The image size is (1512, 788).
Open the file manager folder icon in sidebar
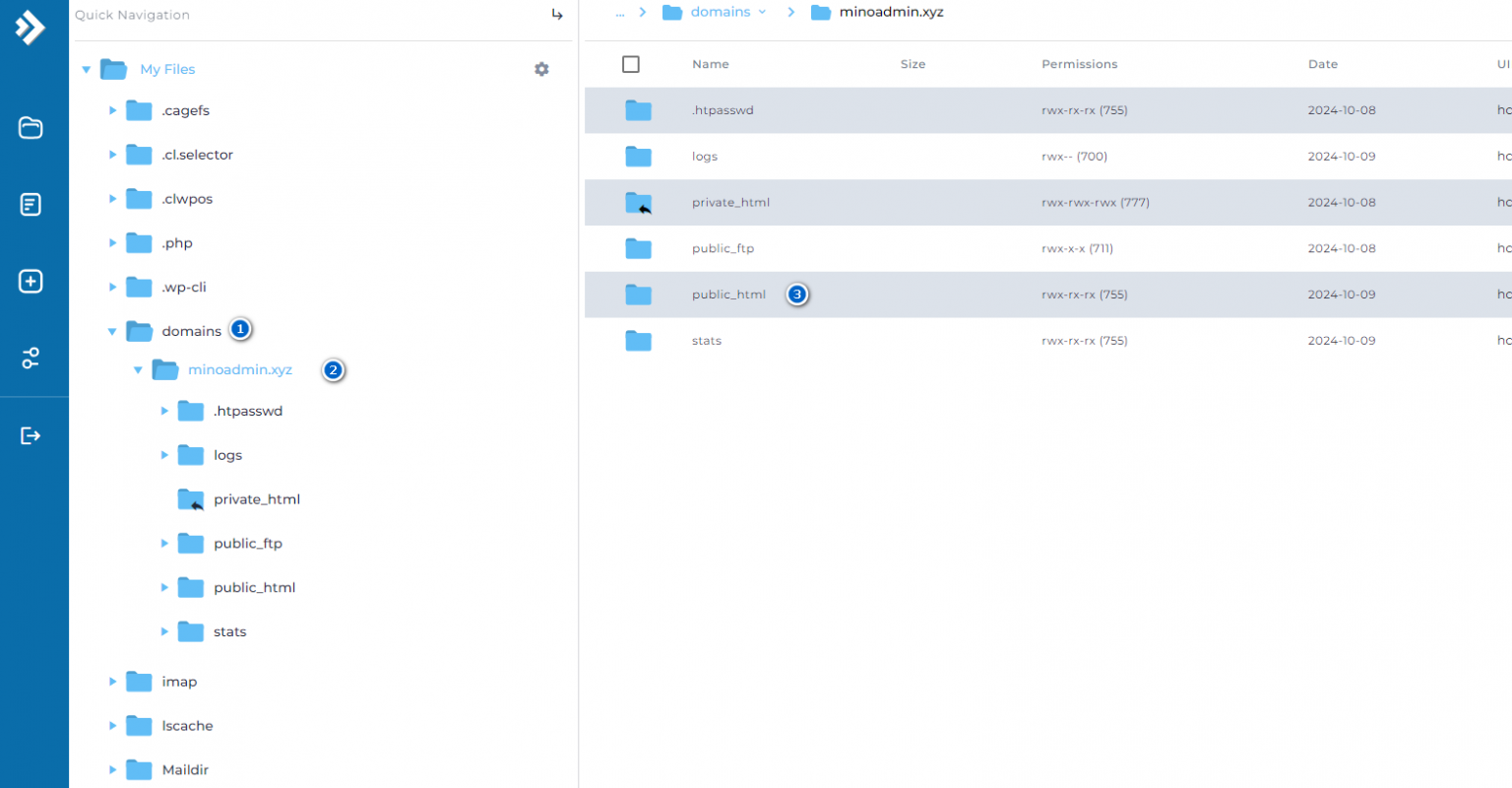pyautogui.click(x=31, y=128)
